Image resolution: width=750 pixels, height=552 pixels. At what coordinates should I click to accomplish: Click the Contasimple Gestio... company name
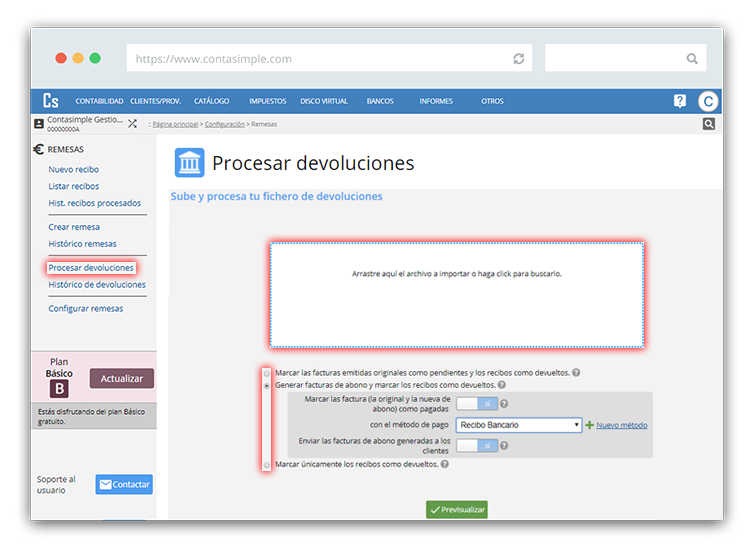click(85, 120)
